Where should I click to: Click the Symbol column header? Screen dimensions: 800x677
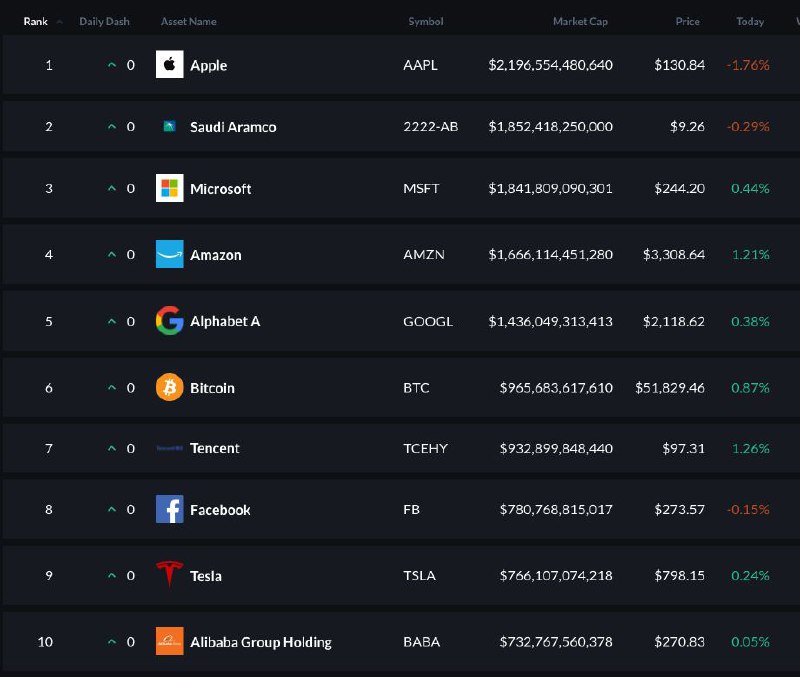tap(426, 21)
